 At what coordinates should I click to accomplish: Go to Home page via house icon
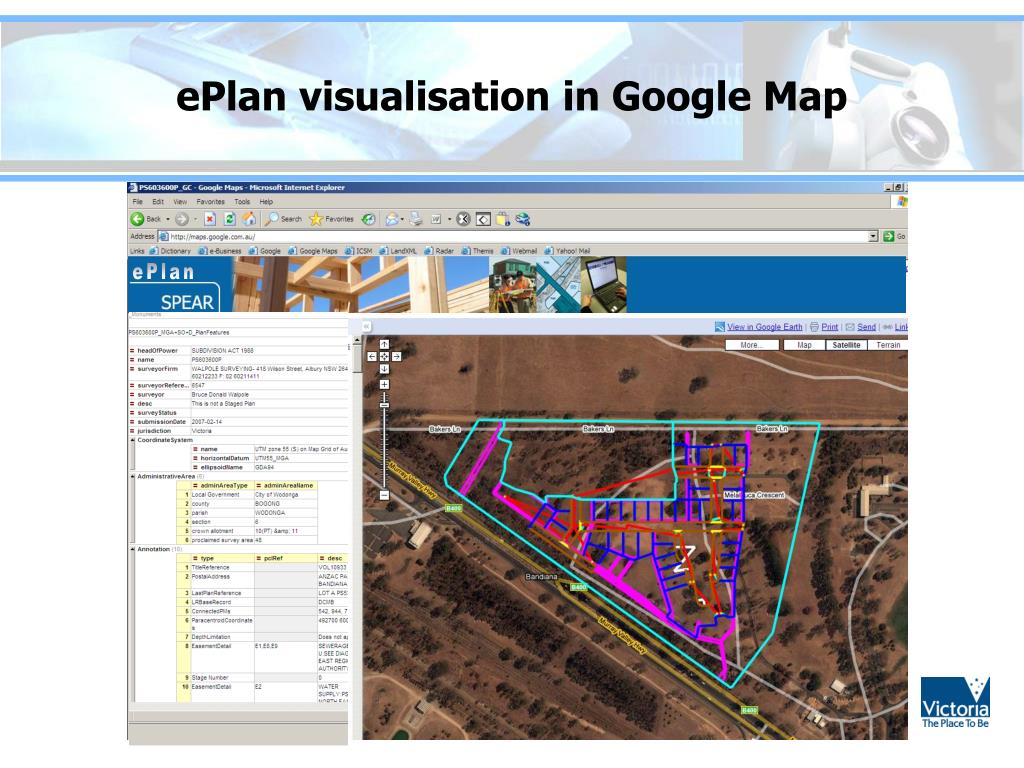click(x=249, y=219)
